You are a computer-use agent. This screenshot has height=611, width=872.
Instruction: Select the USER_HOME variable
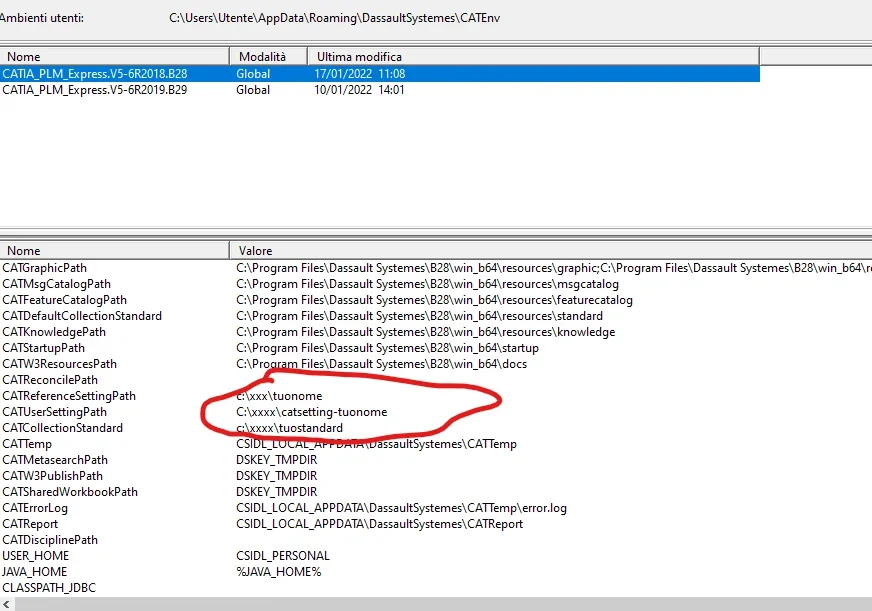[x=36, y=556]
